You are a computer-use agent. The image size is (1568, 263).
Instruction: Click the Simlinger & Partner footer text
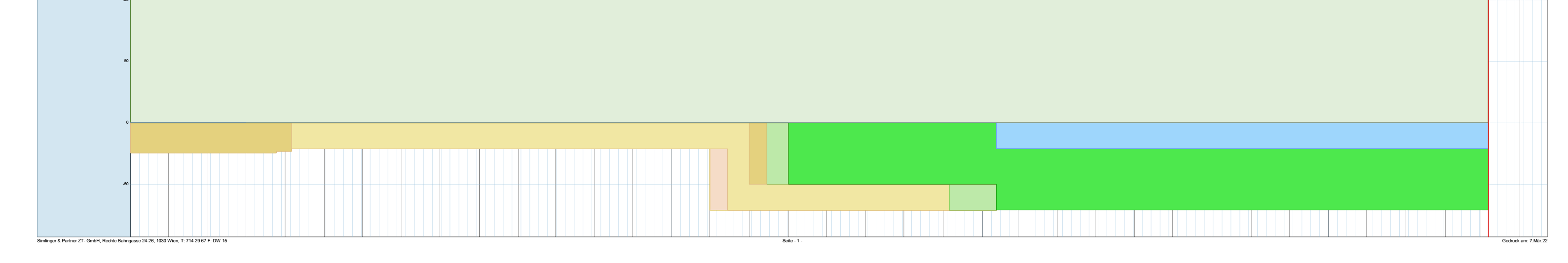[132, 241]
